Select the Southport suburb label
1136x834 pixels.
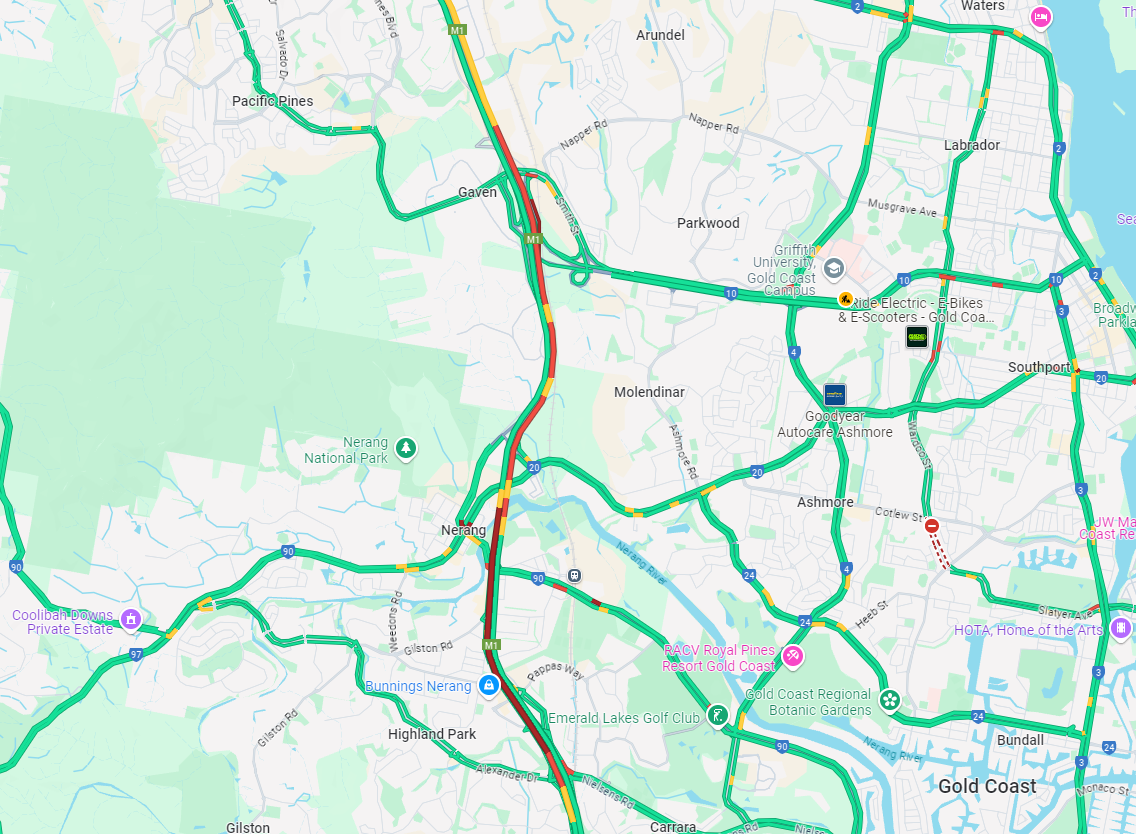(1039, 367)
